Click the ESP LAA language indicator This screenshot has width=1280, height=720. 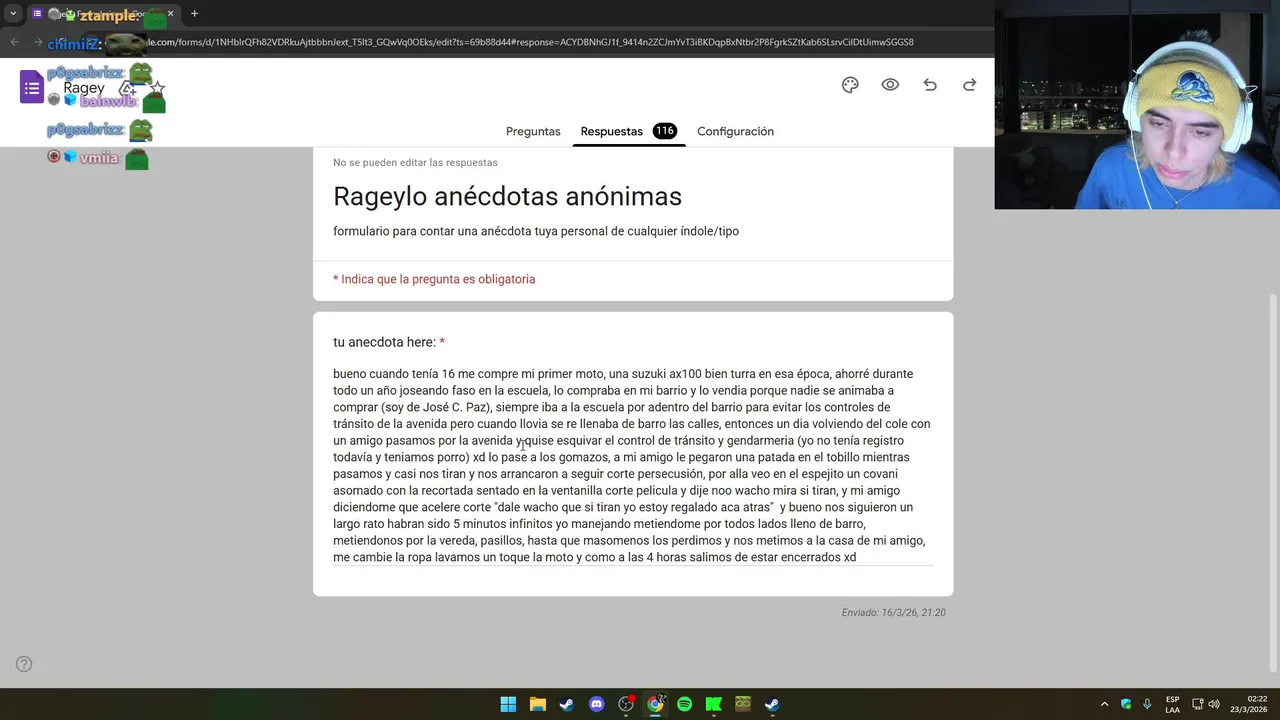pos(1172,704)
